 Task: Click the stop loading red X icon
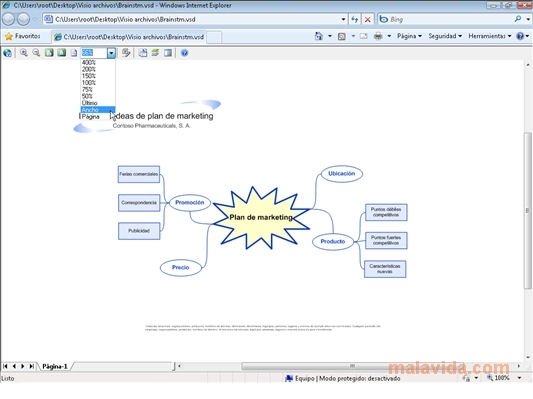(x=367, y=19)
